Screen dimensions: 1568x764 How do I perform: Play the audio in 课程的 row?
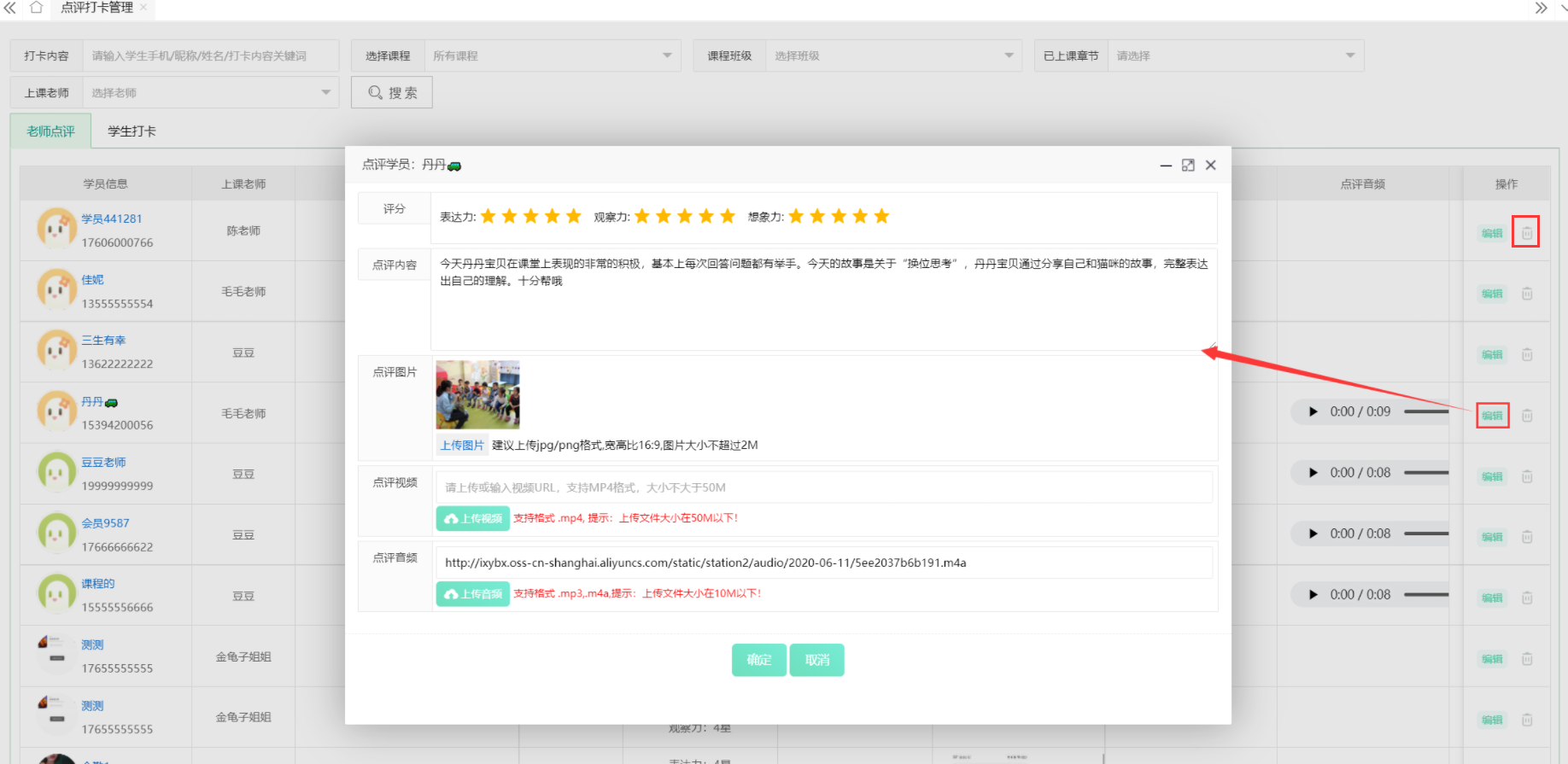point(1313,594)
